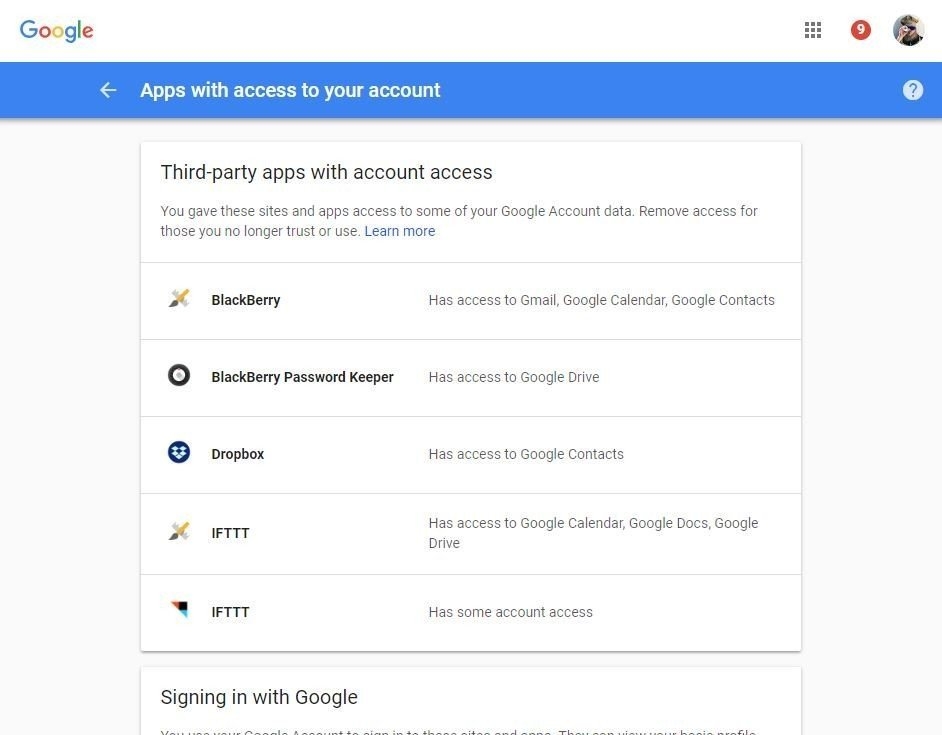The height and width of the screenshot is (735, 942).
Task: Expand the Dropbox entry name
Action: pos(238,454)
